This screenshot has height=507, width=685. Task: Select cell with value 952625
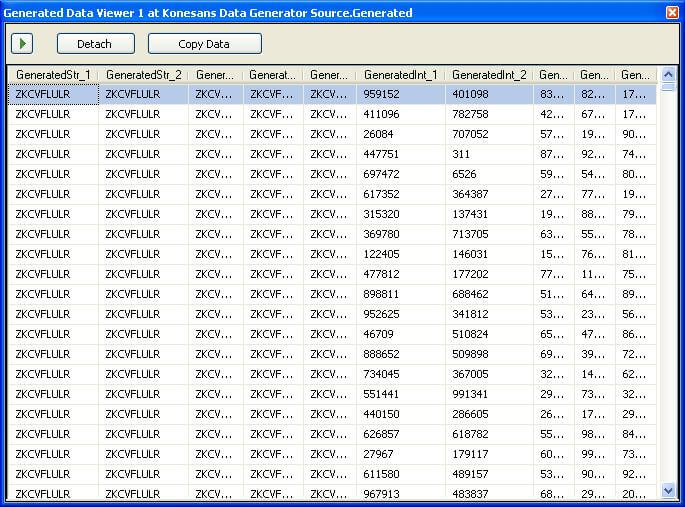401,314
